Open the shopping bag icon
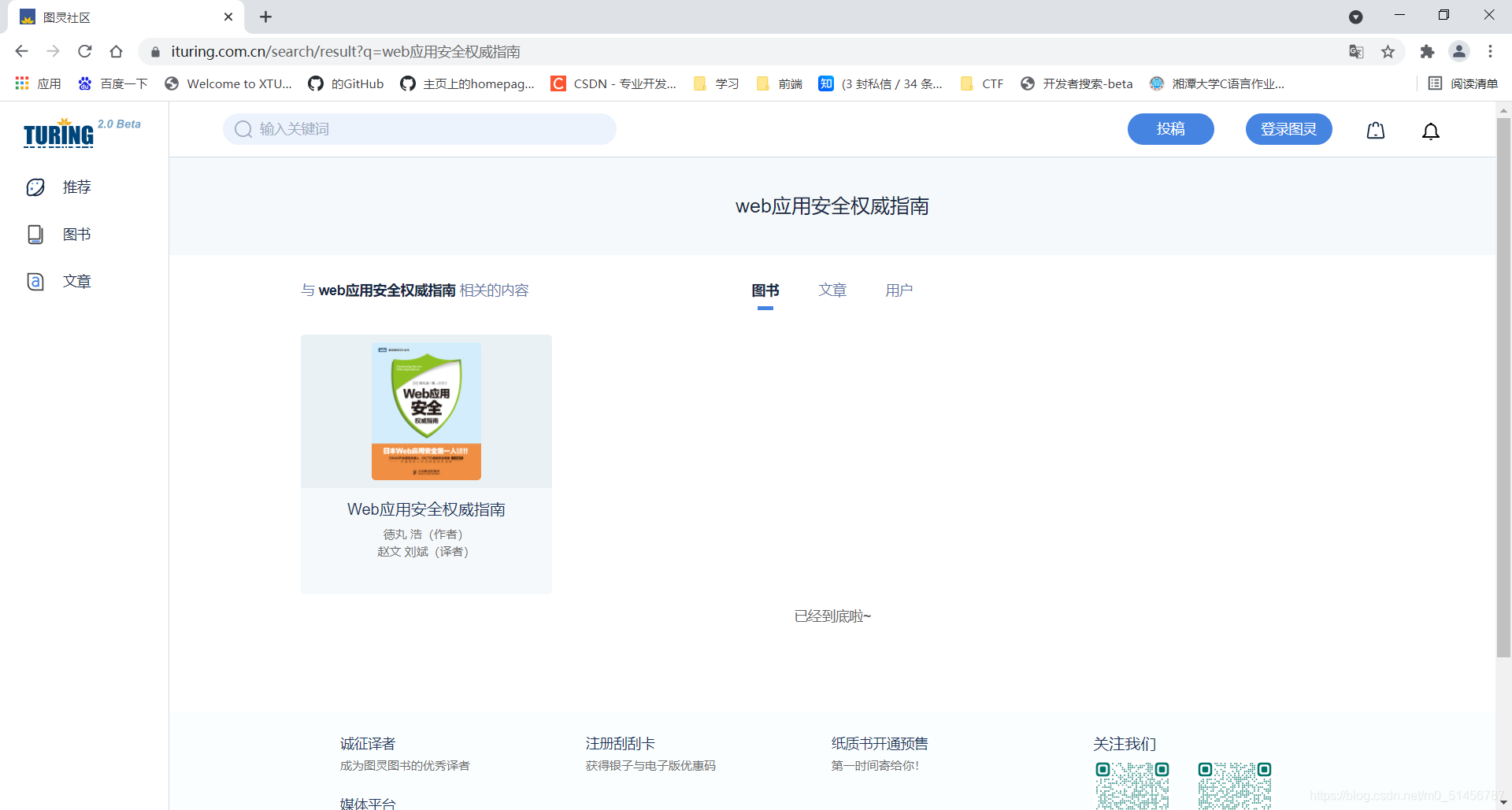Viewport: 1512px width, 810px height. [x=1375, y=131]
